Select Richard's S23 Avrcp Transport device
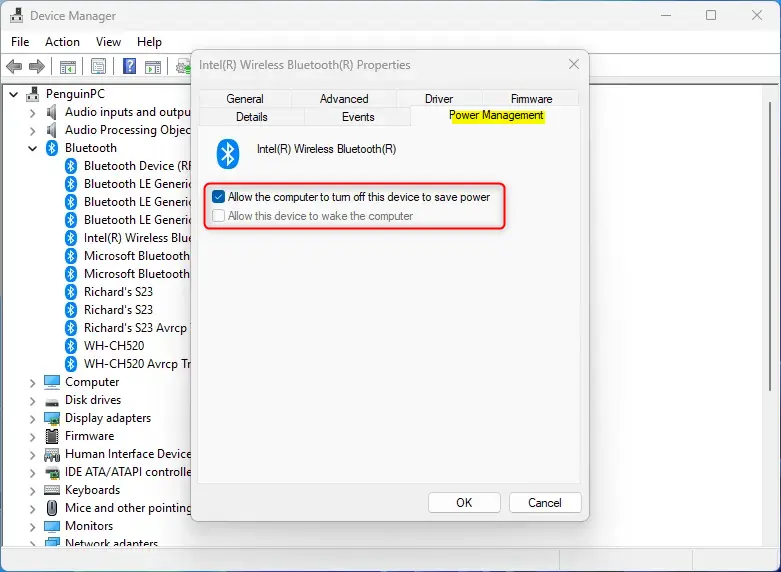This screenshot has width=781, height=572. [135, 328]
